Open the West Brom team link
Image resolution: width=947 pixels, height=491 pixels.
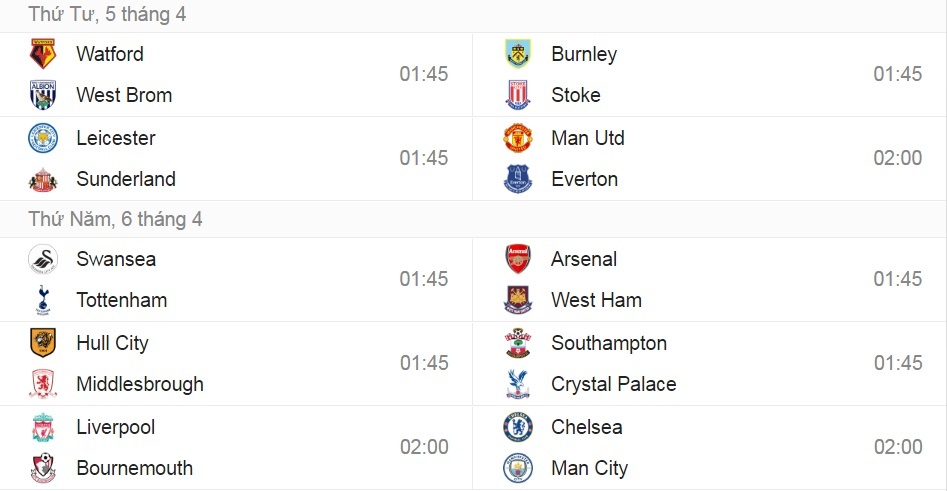click(124, 95)
